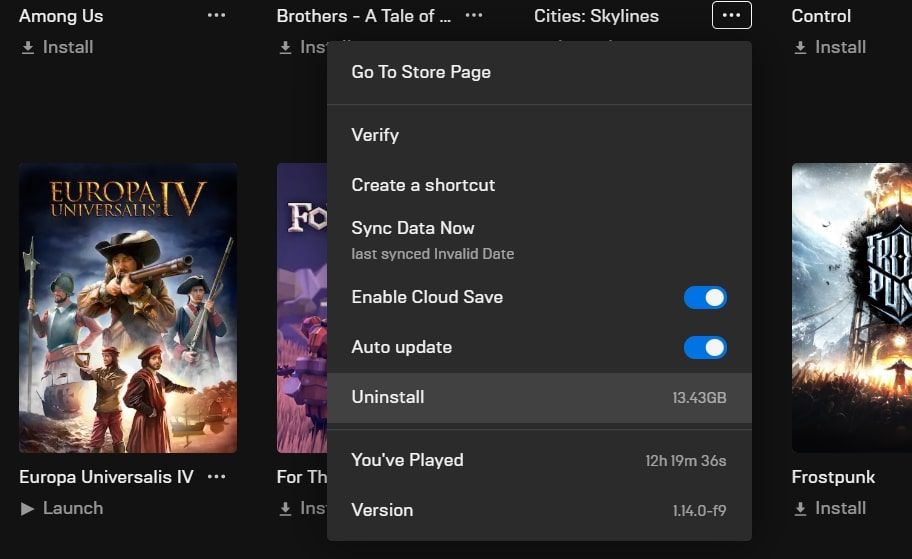
Task: Click the last synced Invalid Date text
Action: (x=433, y=254)
